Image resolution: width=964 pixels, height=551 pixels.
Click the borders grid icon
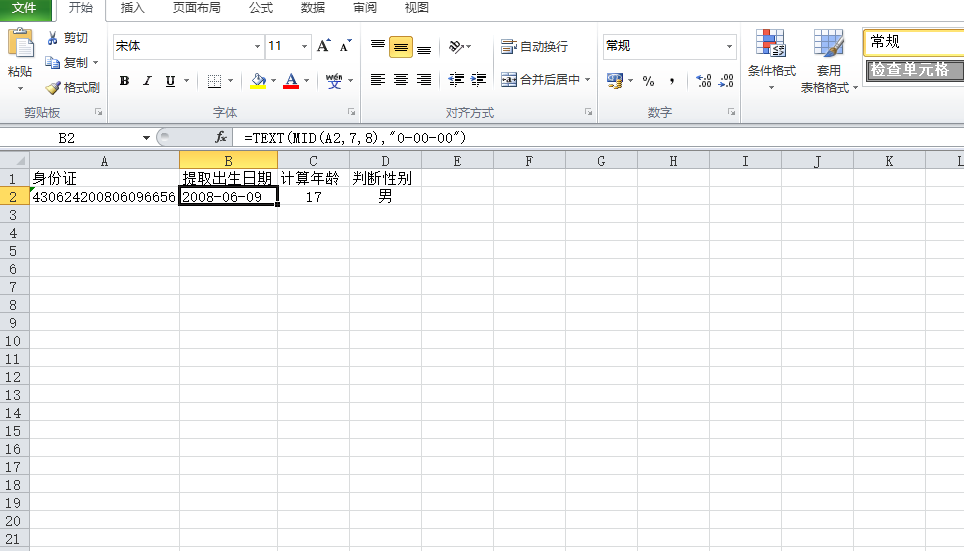(212, 81)
